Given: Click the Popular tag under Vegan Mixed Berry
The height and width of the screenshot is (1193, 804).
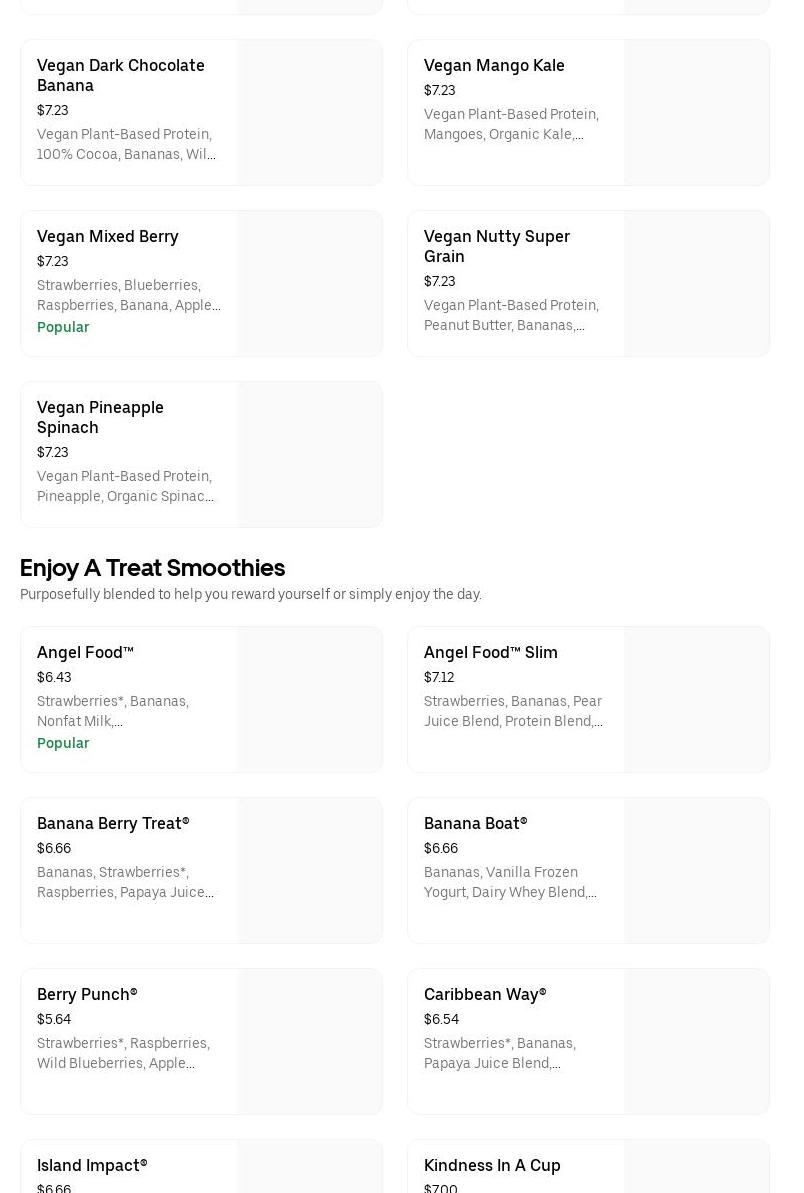Looking at the screenshot, I should 63,327.
